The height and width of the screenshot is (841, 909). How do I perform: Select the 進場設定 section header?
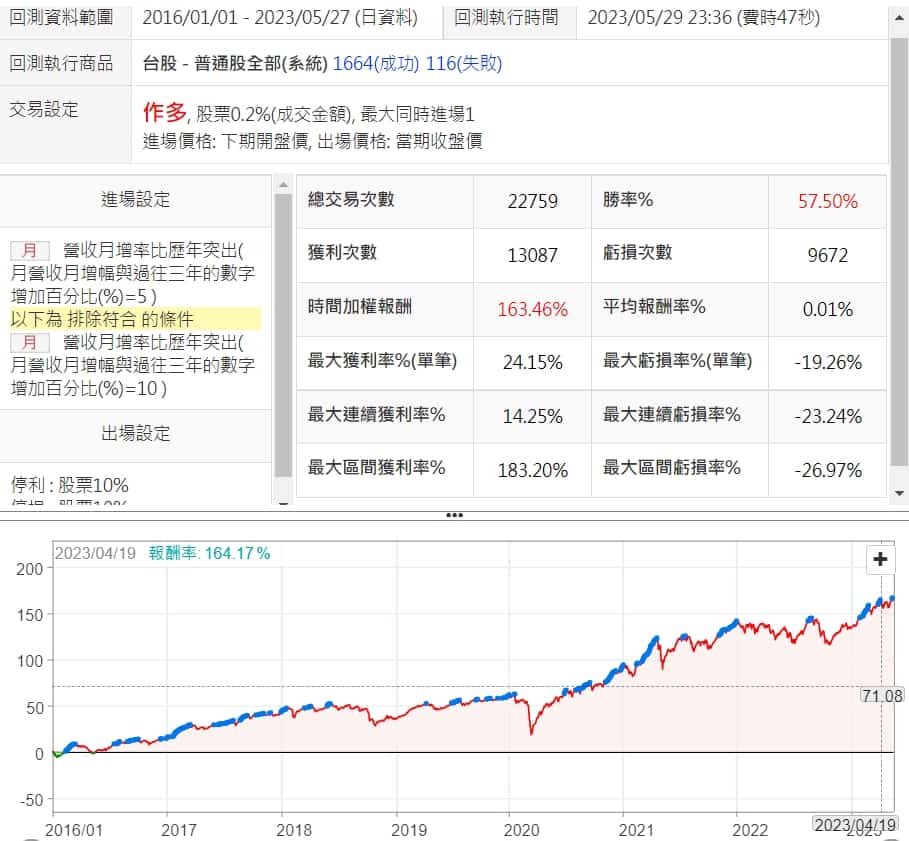coord(135,199)
